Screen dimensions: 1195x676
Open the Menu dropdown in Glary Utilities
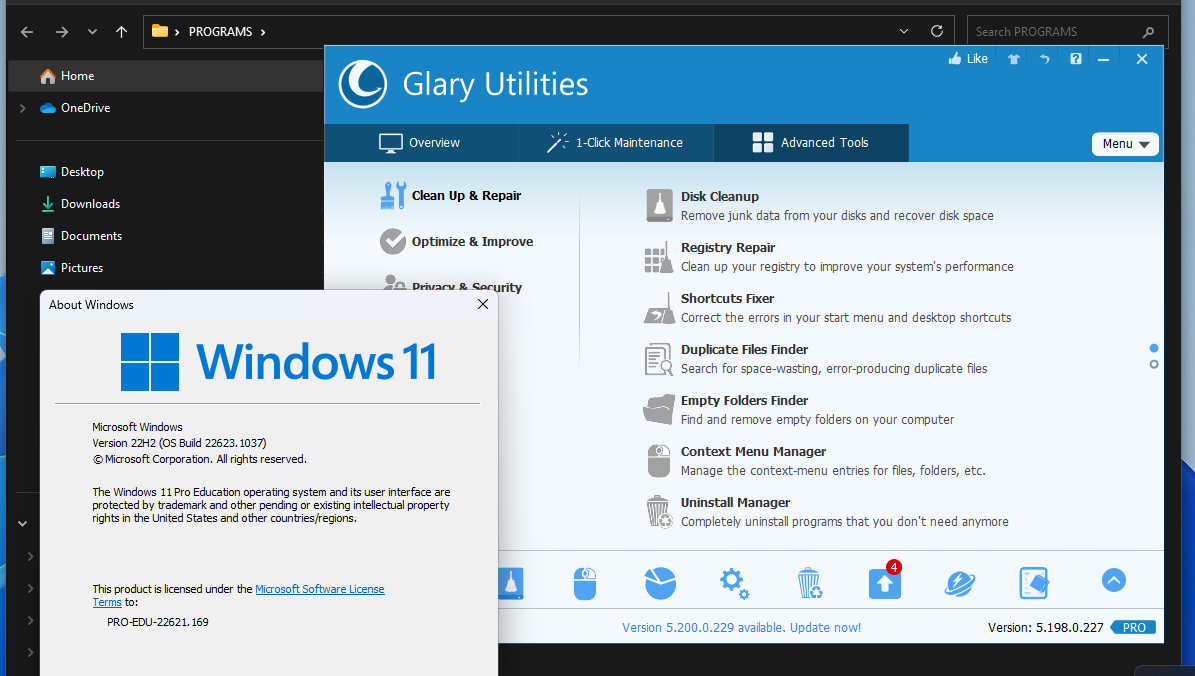tap(1125, 144)
